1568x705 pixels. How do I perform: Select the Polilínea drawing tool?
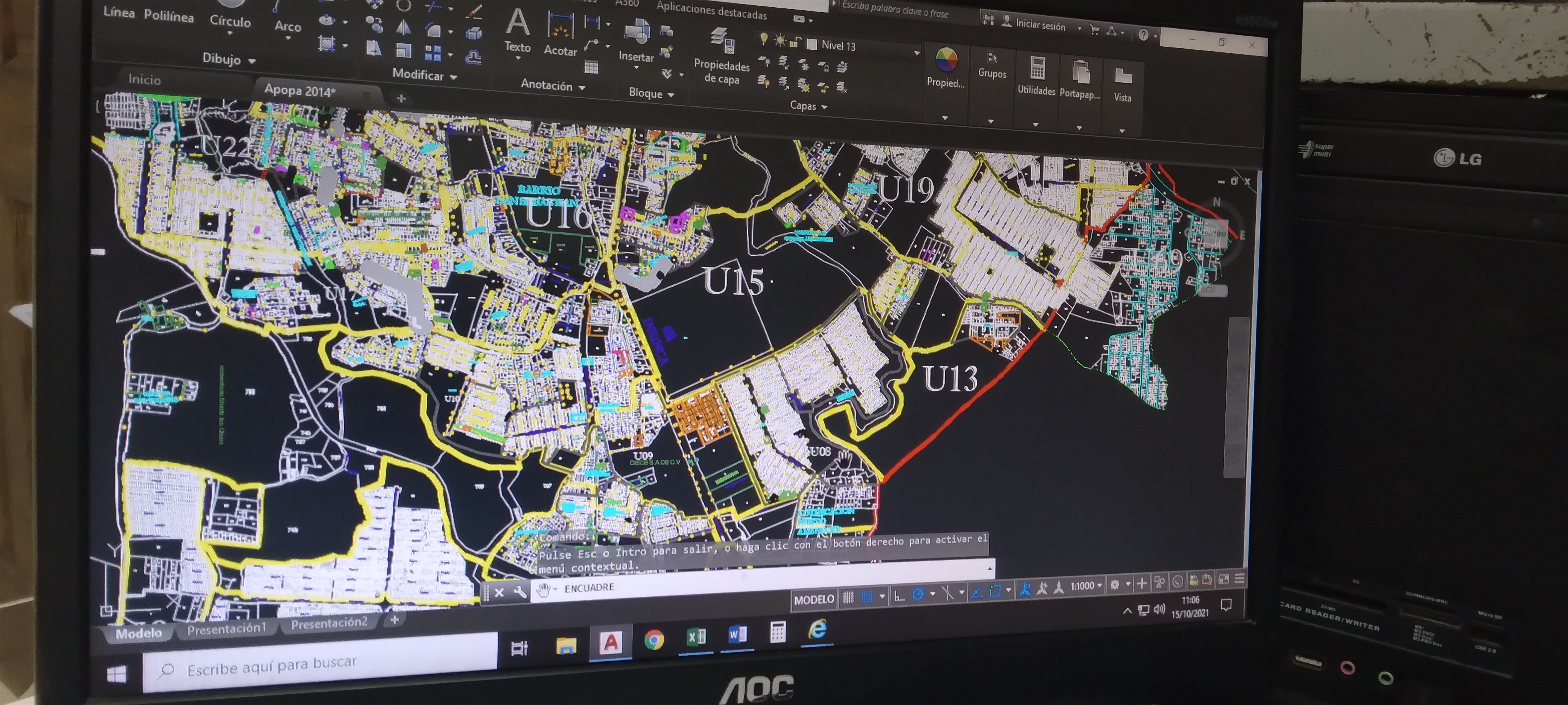tap(168, 16)
